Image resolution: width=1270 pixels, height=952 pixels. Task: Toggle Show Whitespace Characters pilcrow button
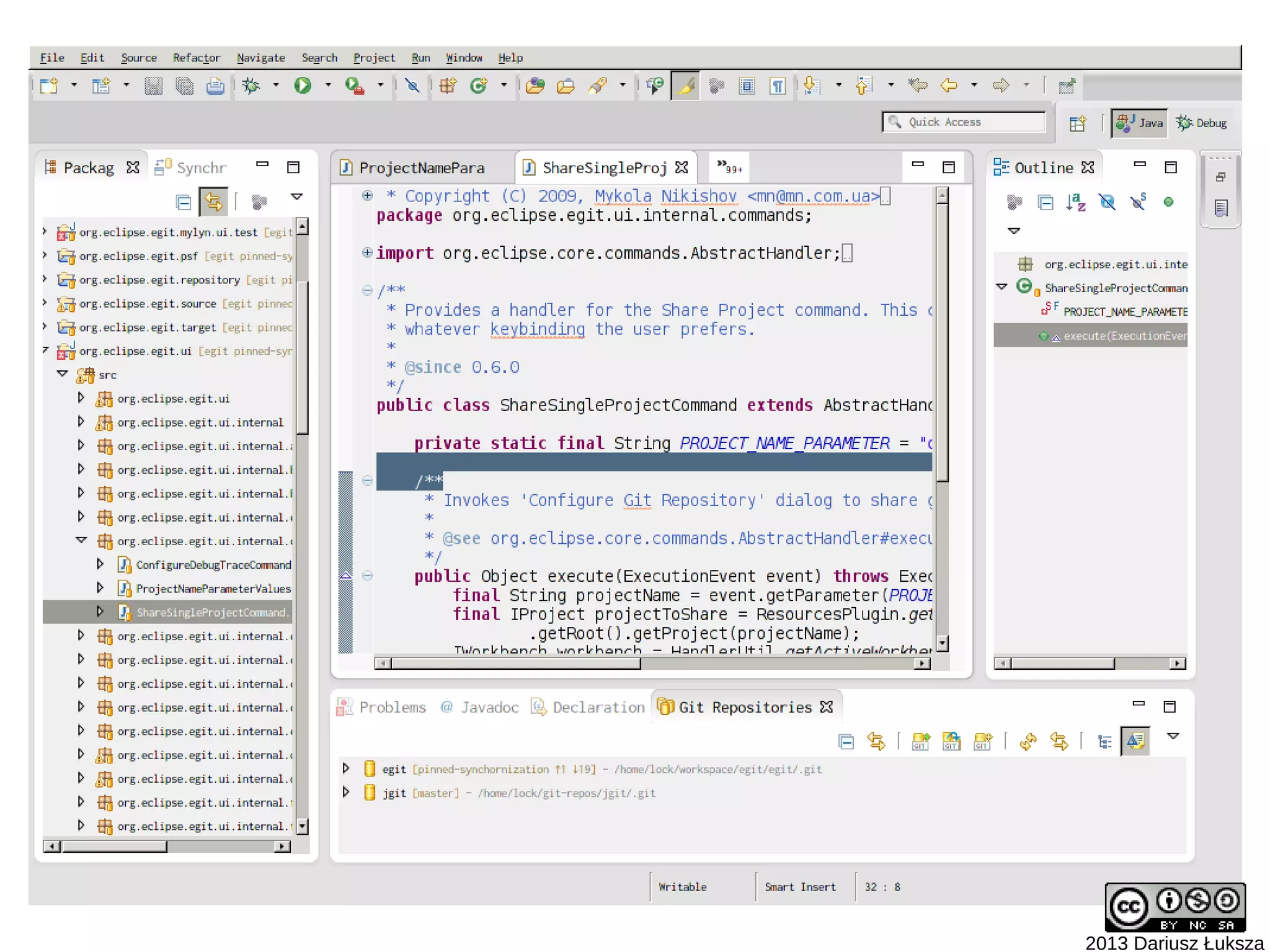pos(778,86)
